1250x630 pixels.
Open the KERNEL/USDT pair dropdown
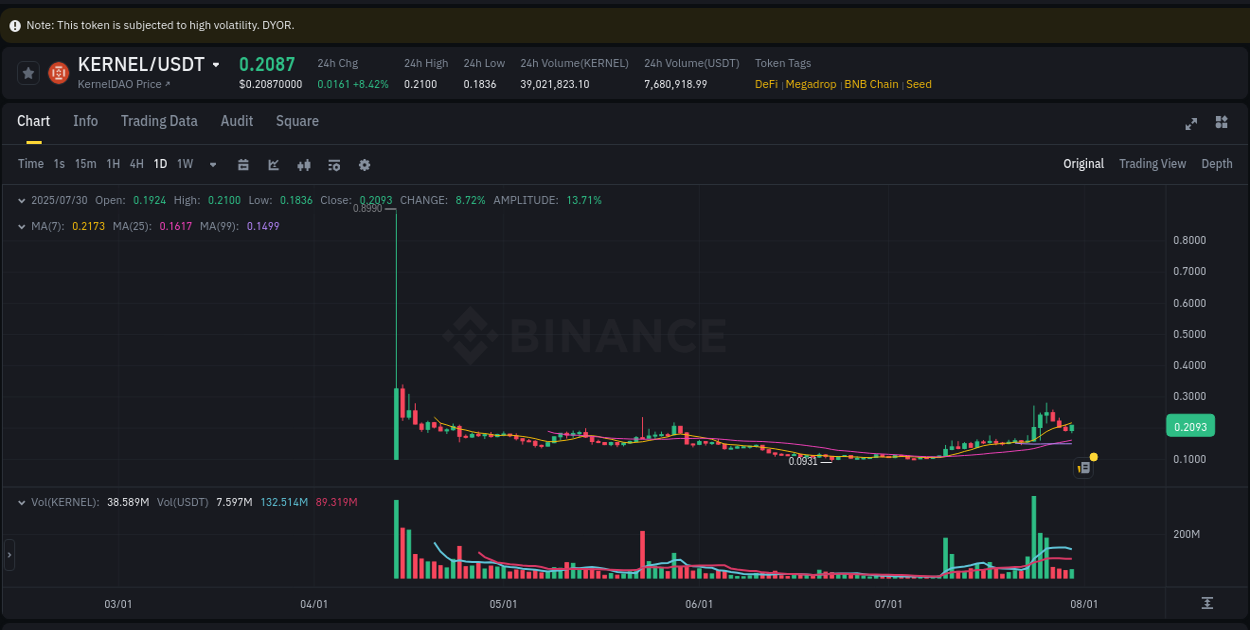216,63
